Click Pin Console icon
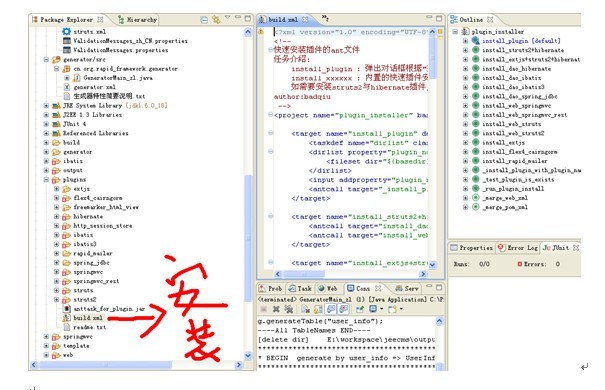 (360, 309)
